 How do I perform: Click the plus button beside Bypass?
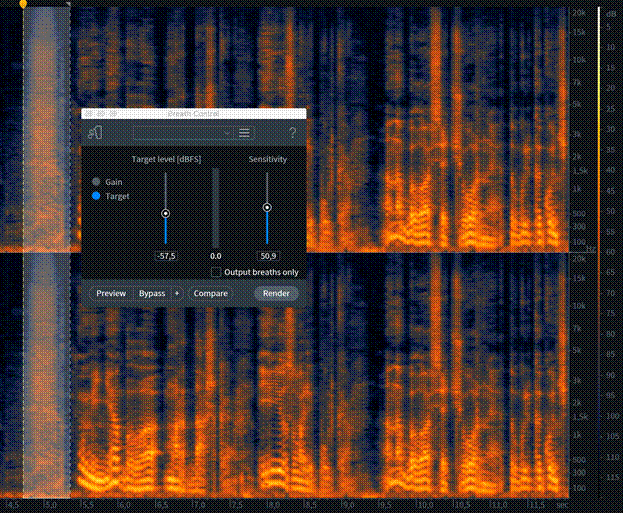[x=177, y=293]
